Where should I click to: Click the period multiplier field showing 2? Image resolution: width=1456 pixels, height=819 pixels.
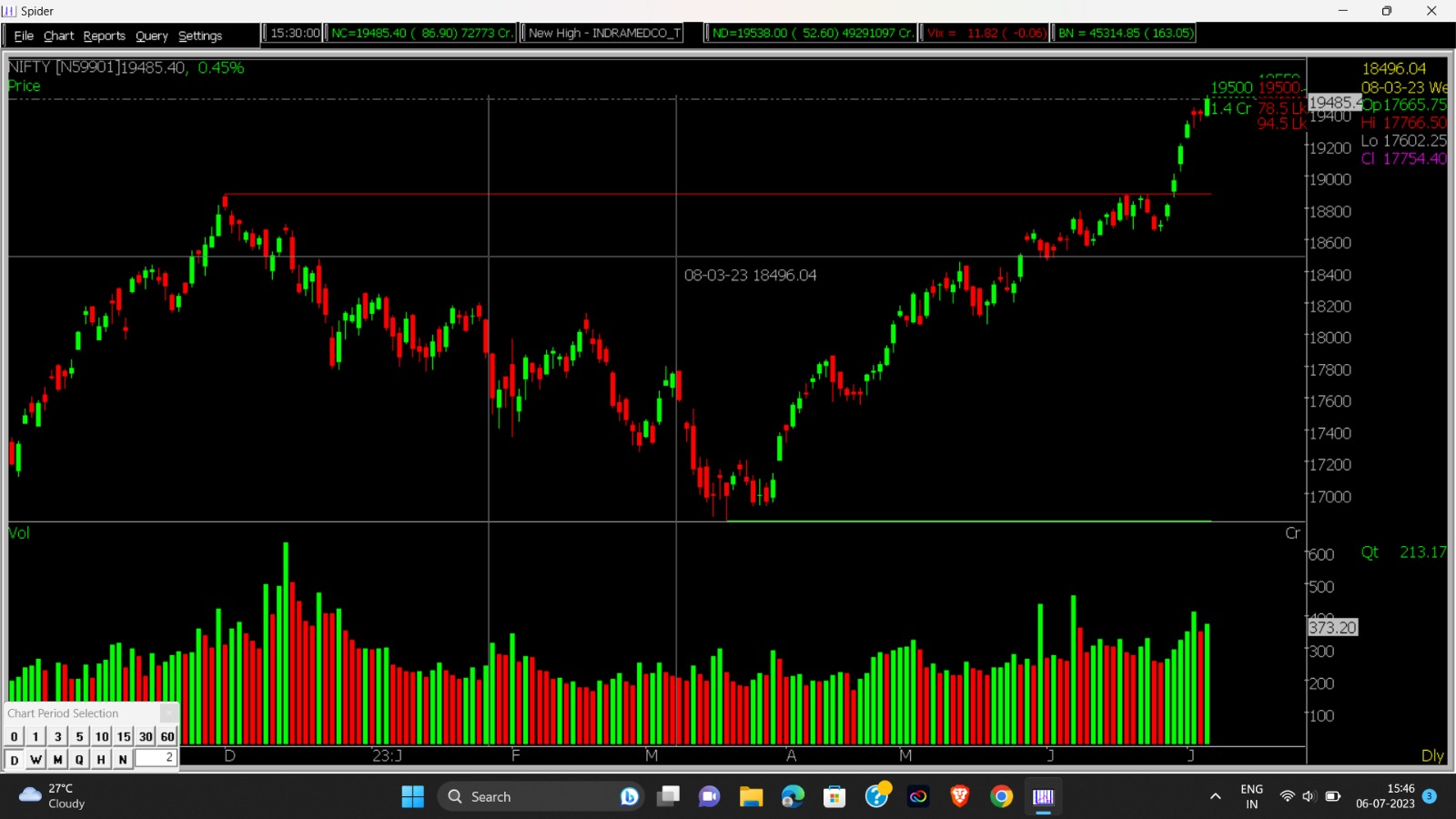[x=155, y=759]
